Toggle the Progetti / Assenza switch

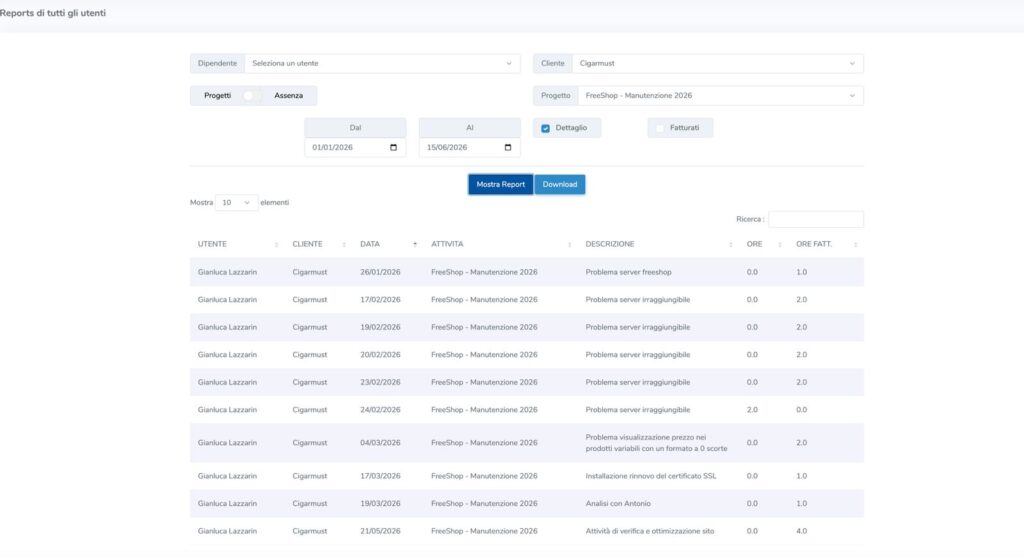click(252, 95)
